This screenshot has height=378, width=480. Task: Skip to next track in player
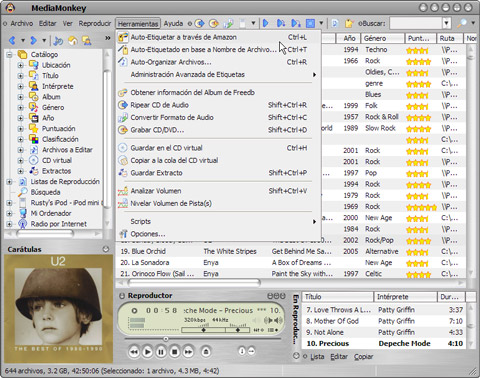click(188, 352)
